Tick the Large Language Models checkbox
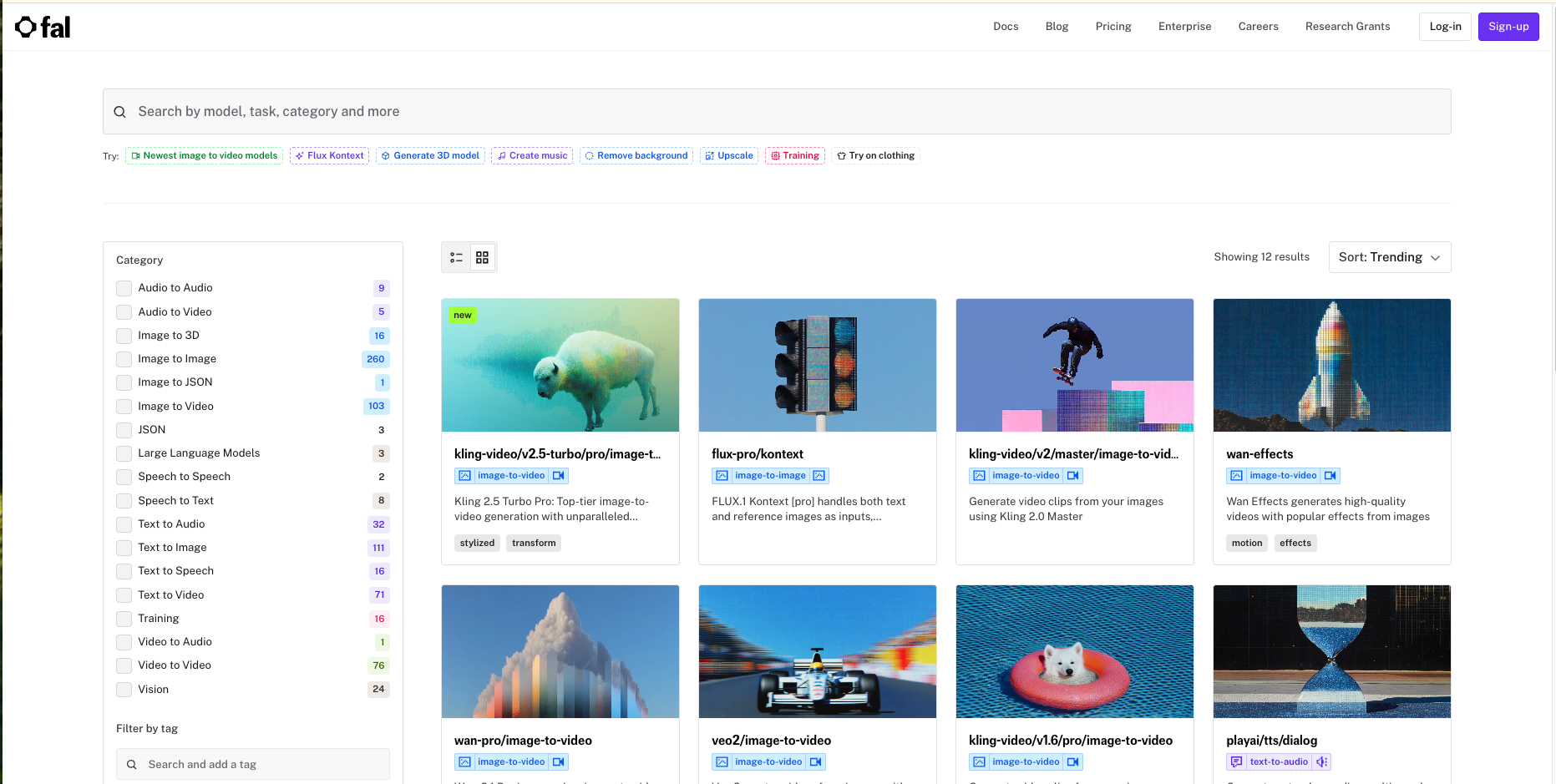The image size is (1556, 784). click(124, 453)
